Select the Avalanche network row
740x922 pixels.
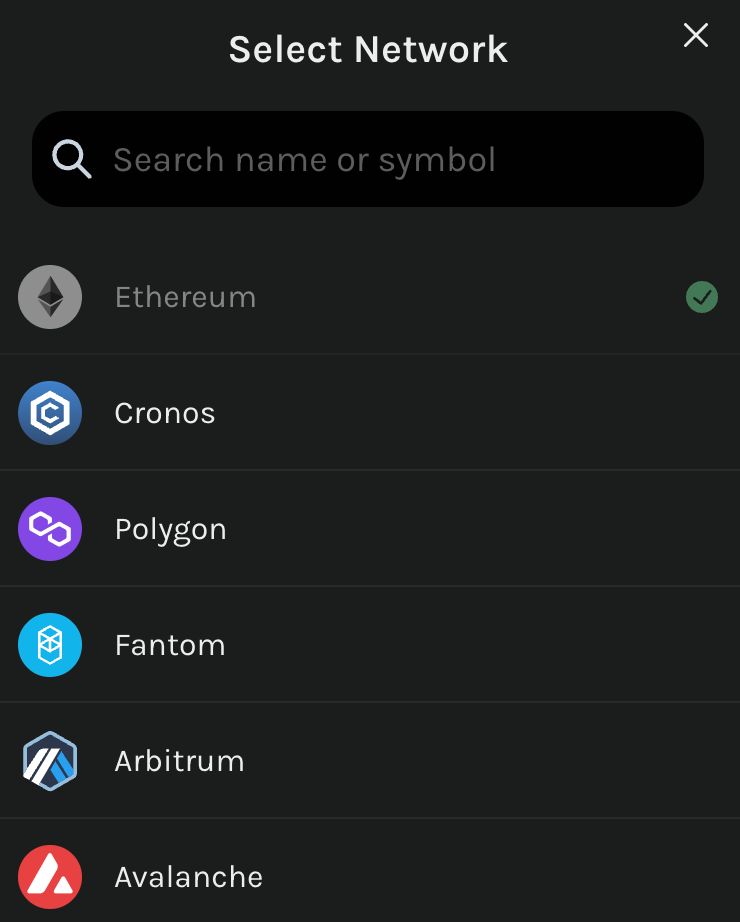[370, 871]
